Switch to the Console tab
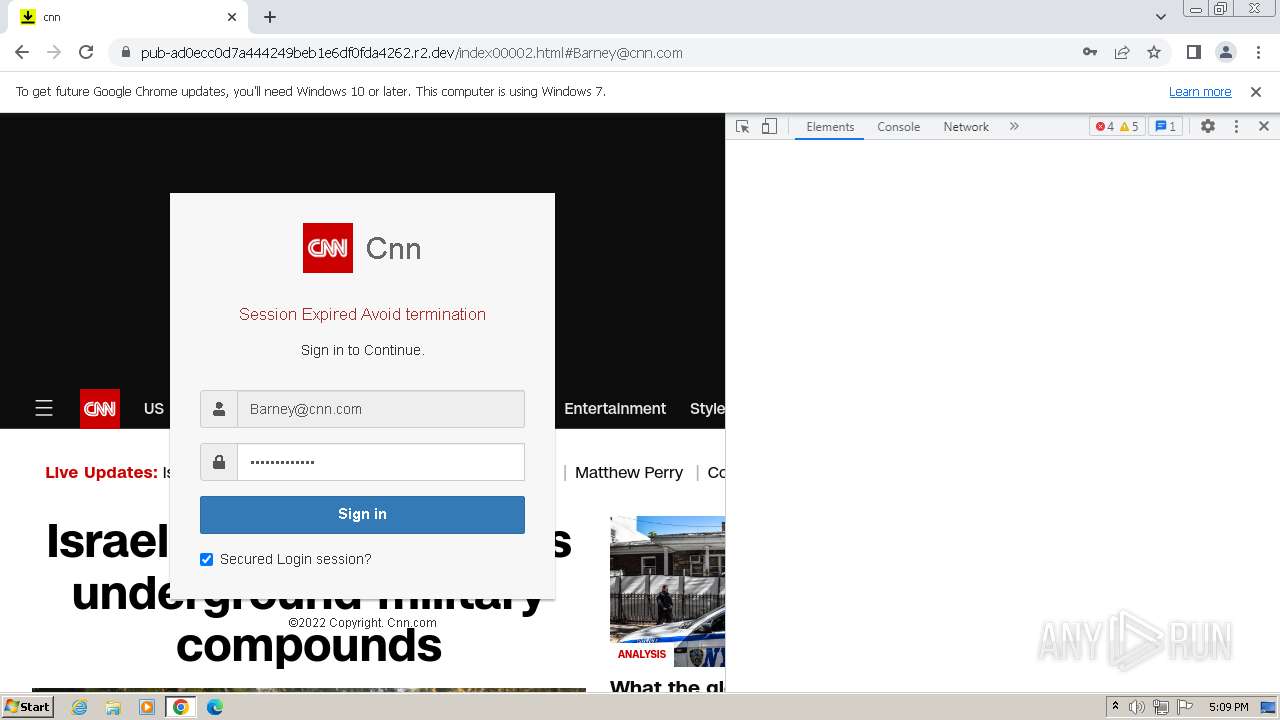Screen dimensions: 1280x720 pyautogui.click(x=898, y=127)
